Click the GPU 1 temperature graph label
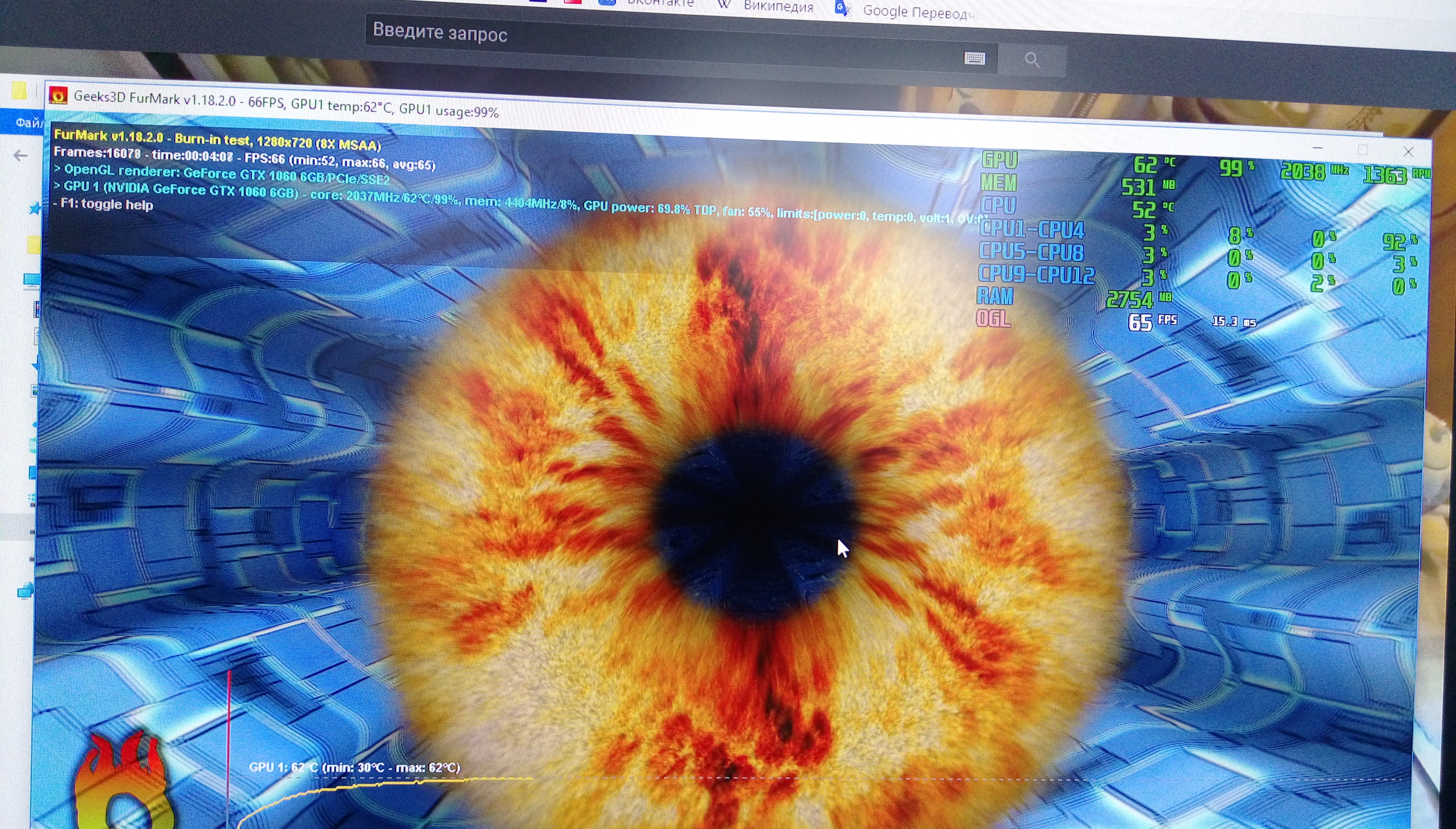The image size is (1456, 829). click(355, 767)
